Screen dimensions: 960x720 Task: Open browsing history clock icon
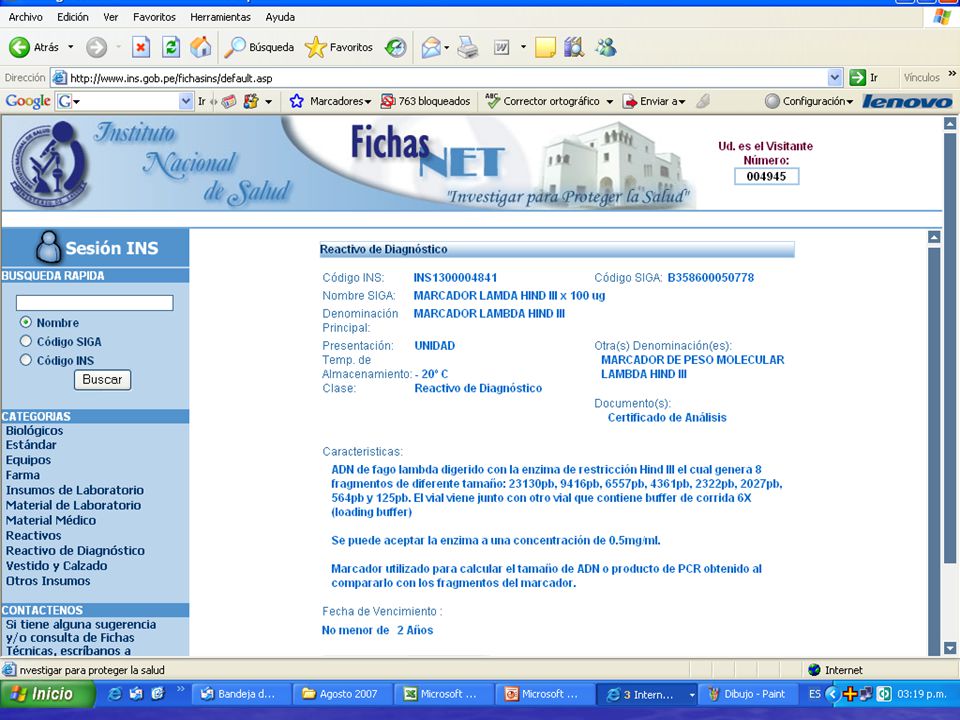[x=396, y=47]
